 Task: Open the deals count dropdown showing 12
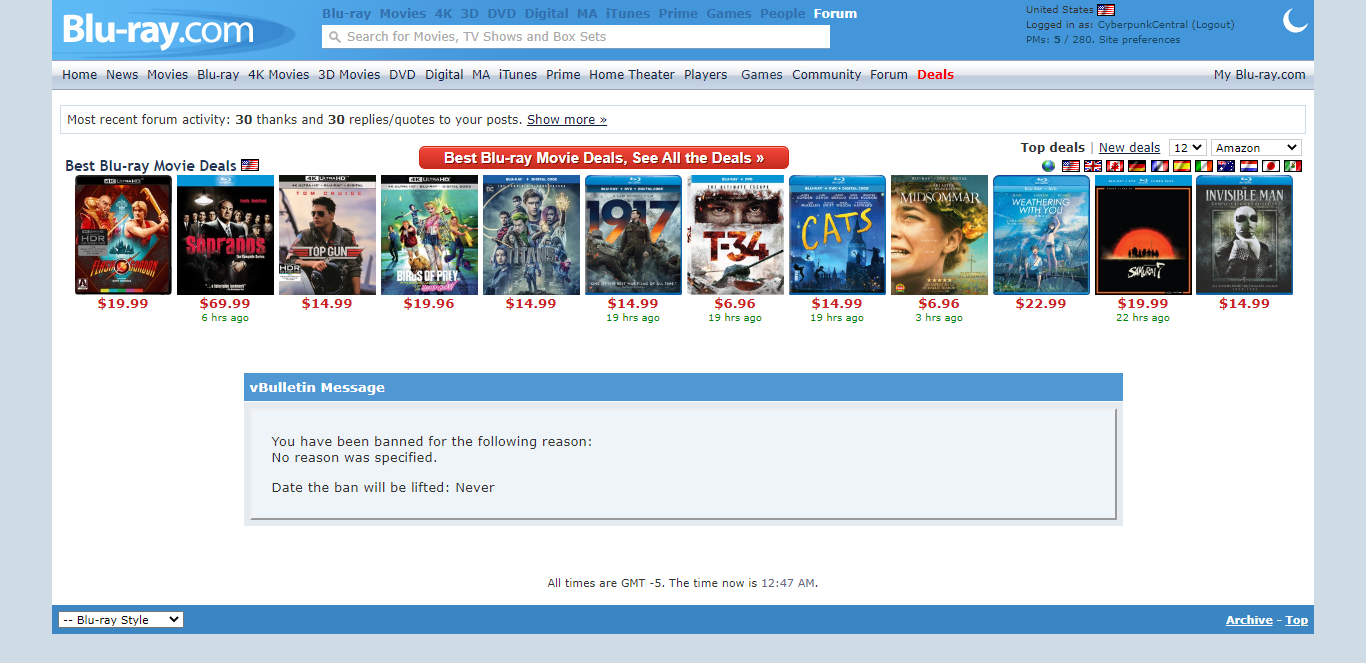pyautogui.click(x=1187, y=148)
